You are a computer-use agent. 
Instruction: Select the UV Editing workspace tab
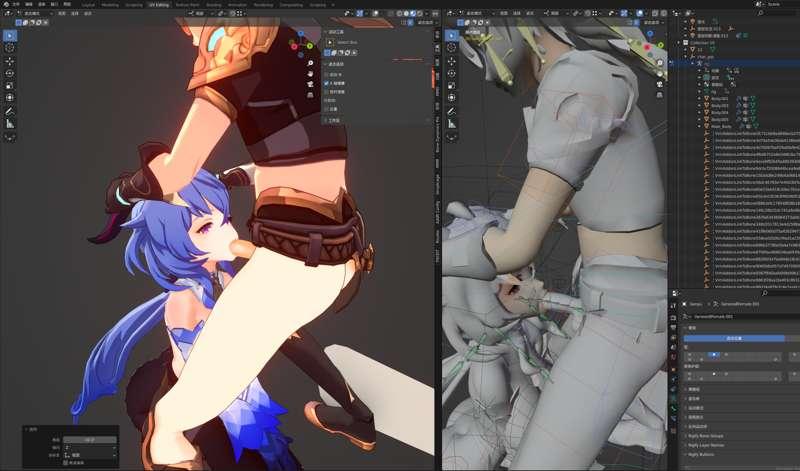pyautogui.click(x=159, y=5)
